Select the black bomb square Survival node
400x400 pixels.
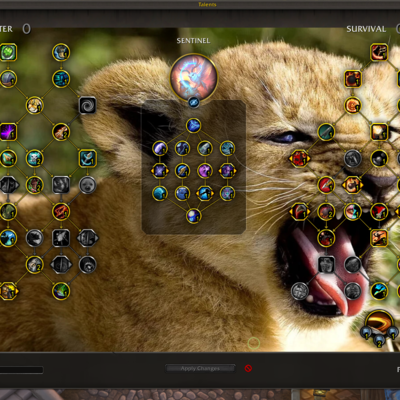(353, 79)
